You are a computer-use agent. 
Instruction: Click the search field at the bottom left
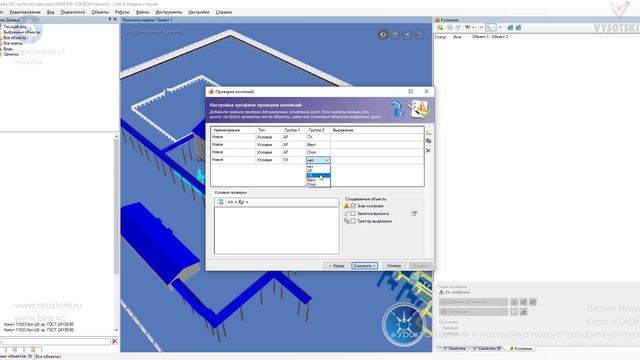coord(55,341)
